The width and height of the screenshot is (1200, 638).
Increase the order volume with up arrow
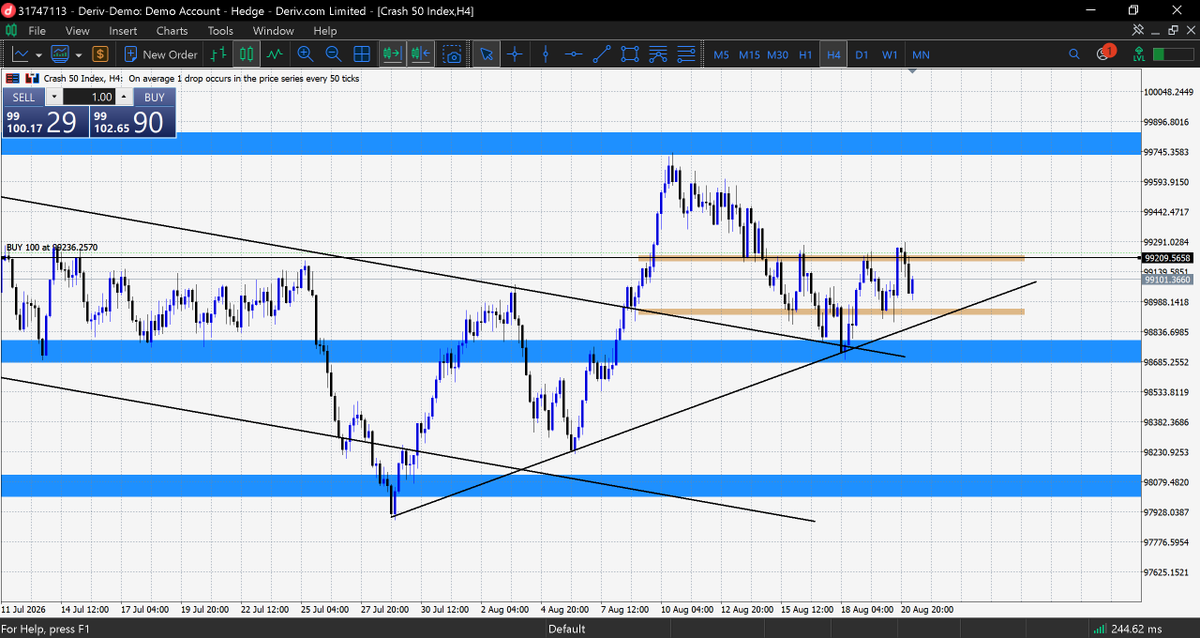pyautogui.click(x=124, y=97)
